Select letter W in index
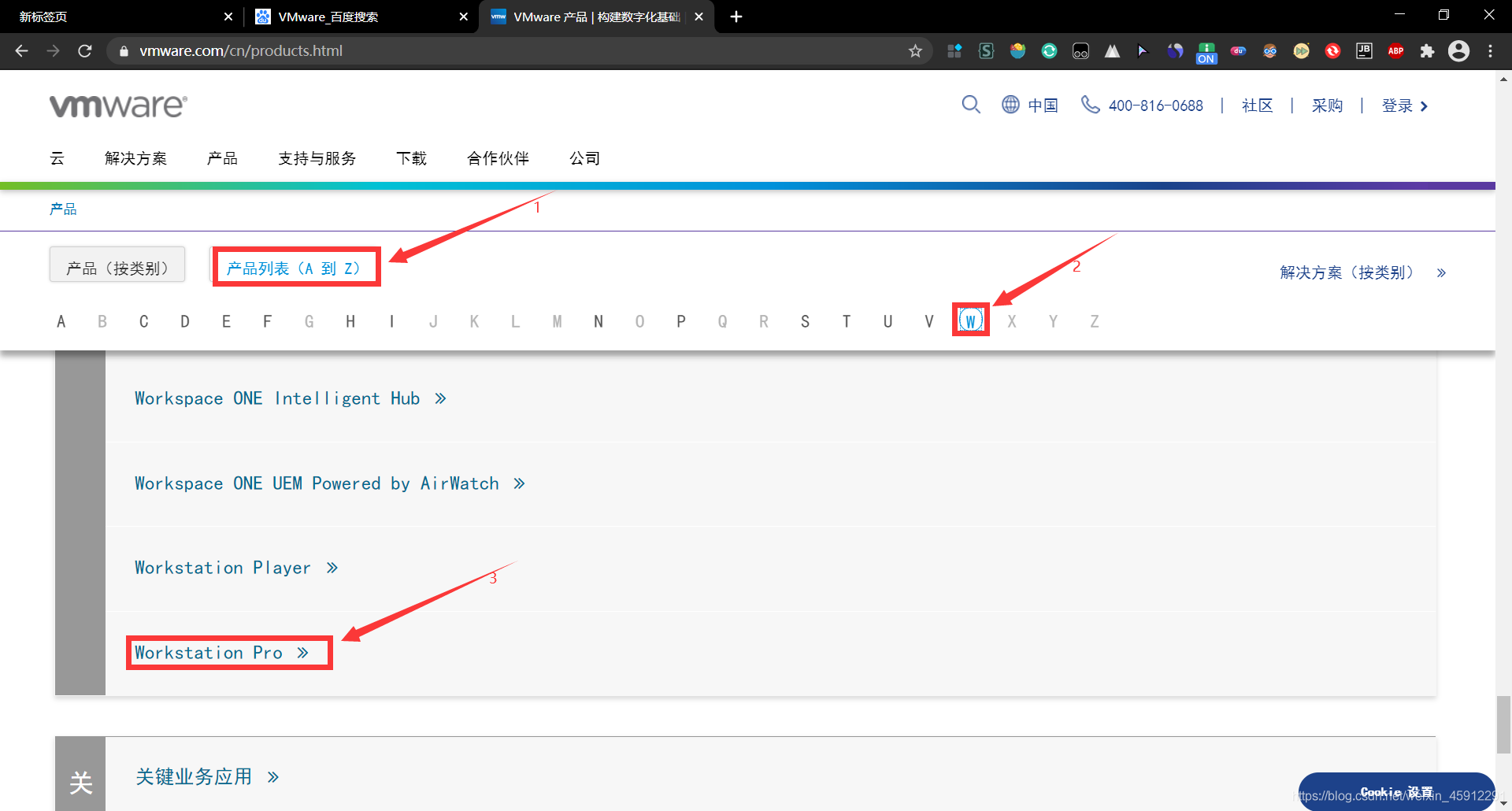The width and height of the screenshot is (1512, 811). click(970, 320)
